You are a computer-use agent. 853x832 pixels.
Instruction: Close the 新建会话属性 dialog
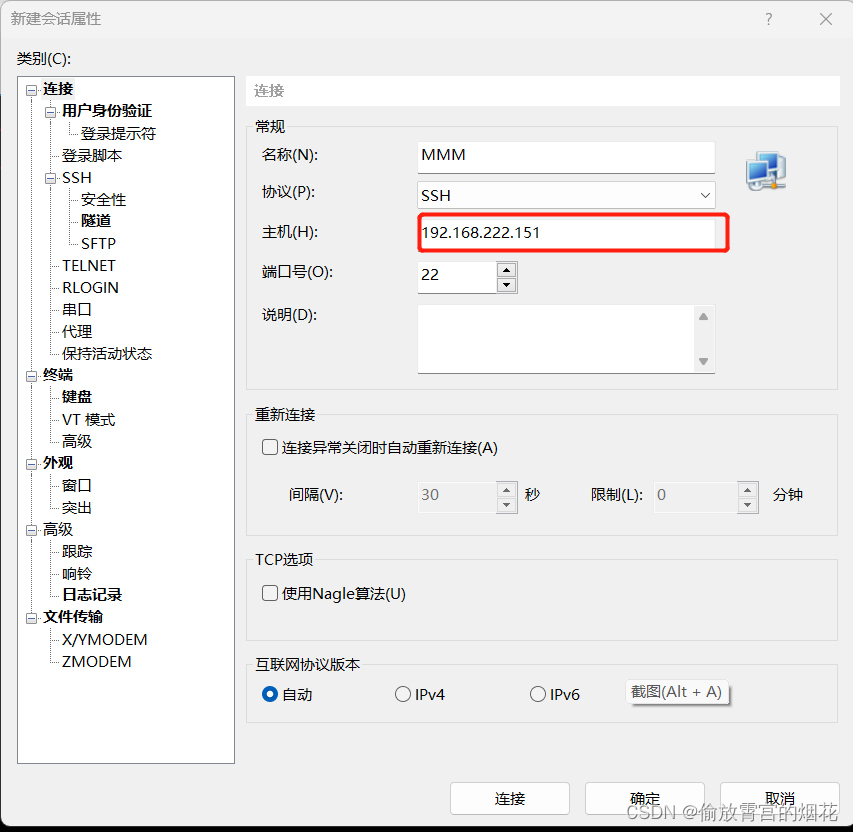coord(825,20)
